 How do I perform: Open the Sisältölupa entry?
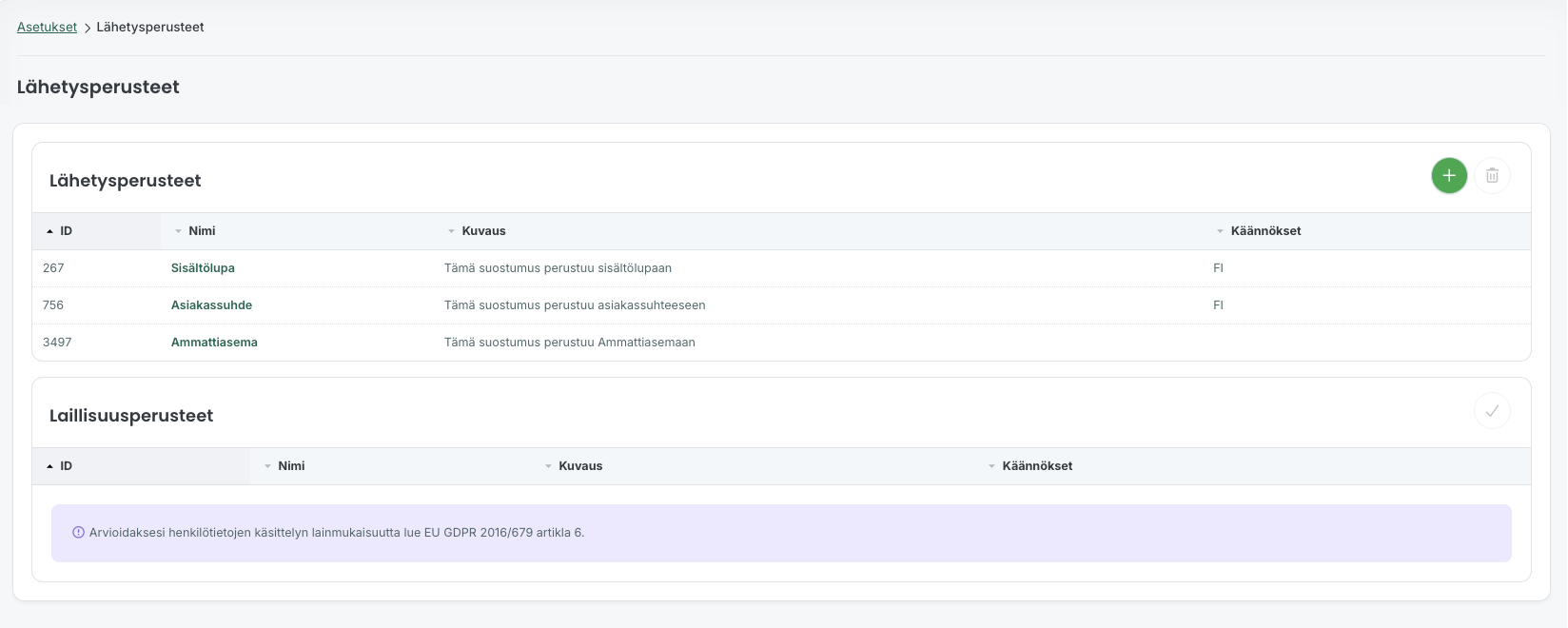coord(203,268)
